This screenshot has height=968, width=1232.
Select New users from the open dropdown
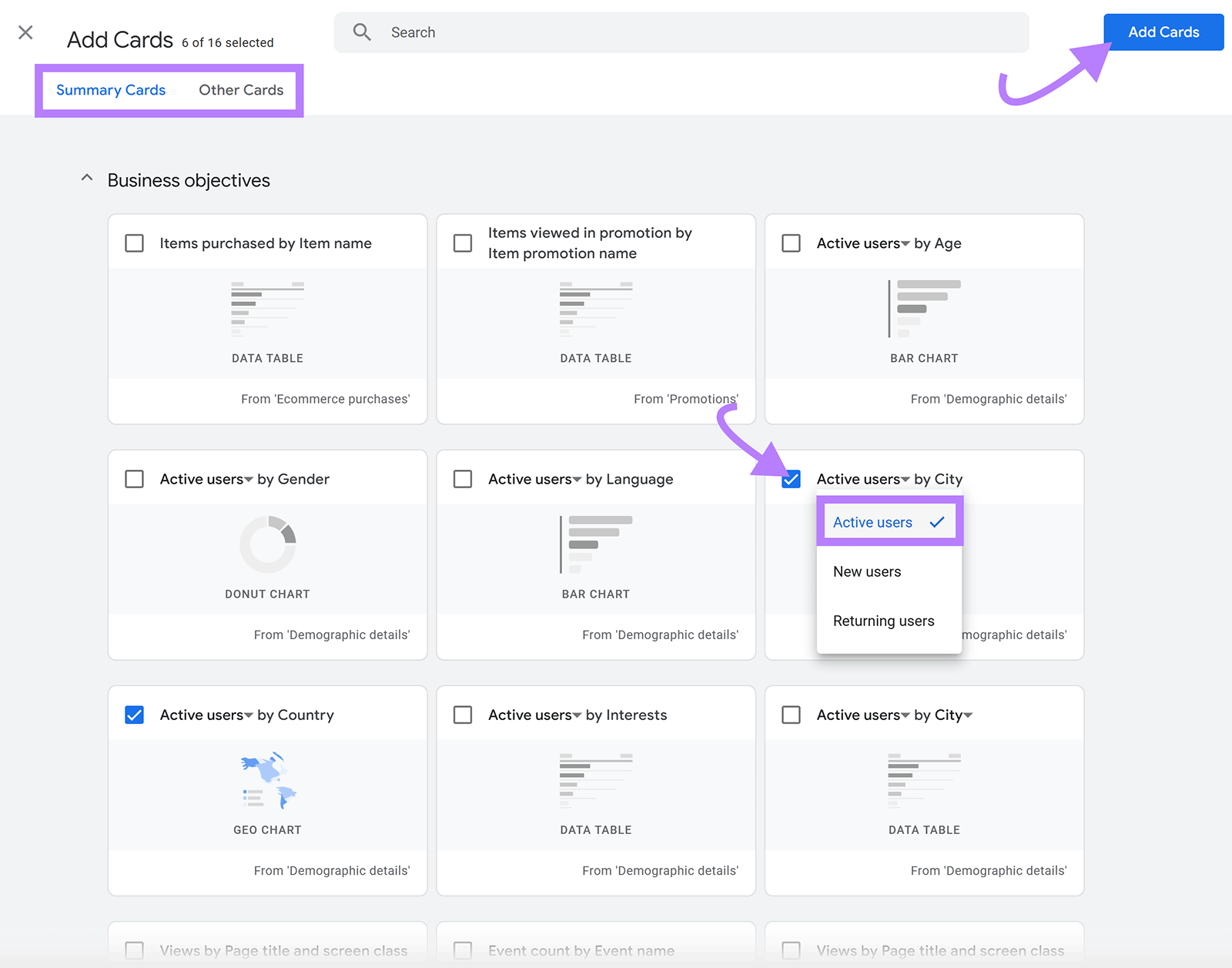(867, 571)
